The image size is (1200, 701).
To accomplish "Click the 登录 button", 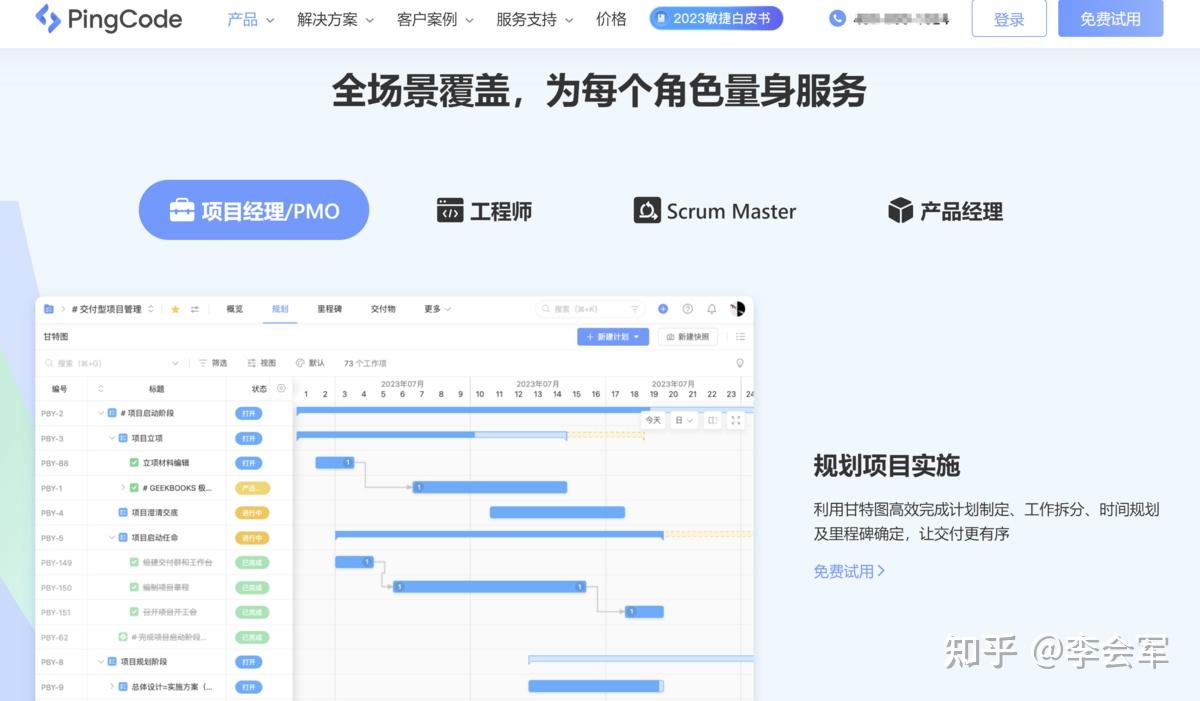I will pos(1009,19).
